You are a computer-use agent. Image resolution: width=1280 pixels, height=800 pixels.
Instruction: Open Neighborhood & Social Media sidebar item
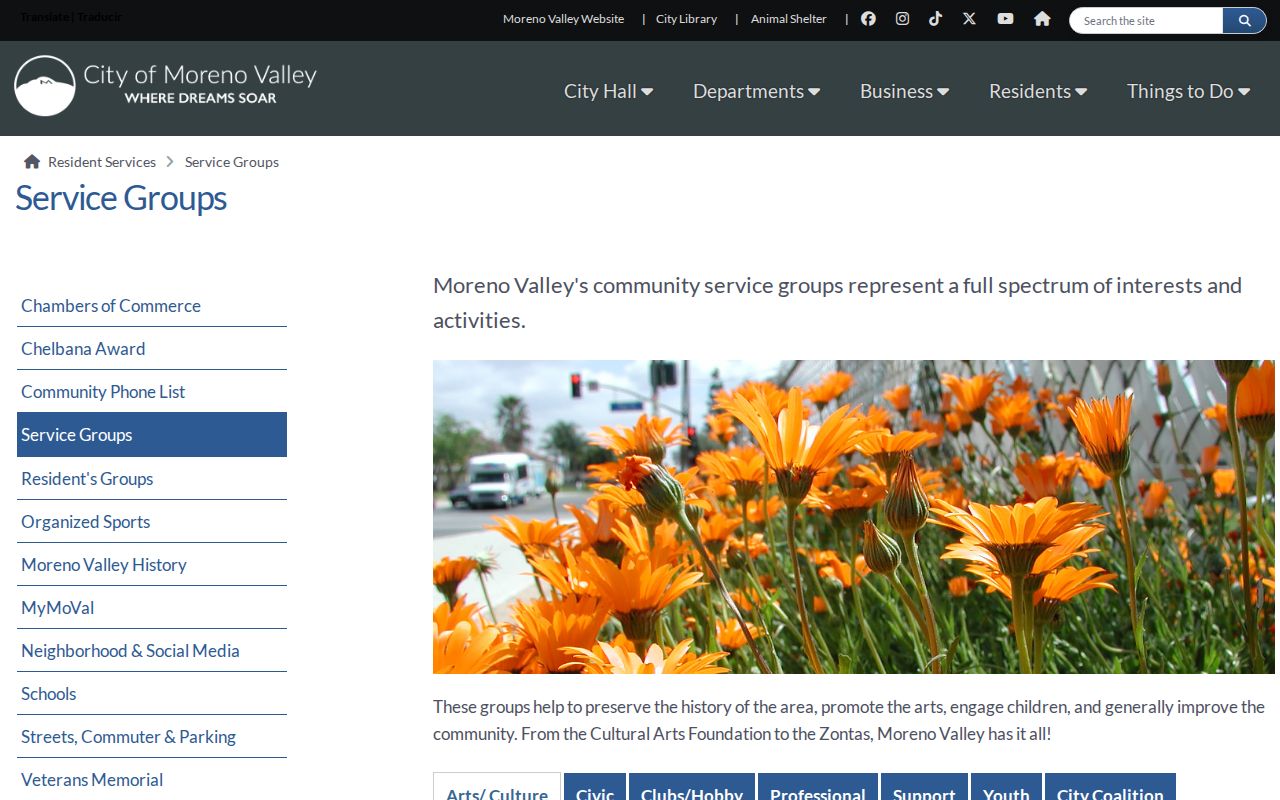(152, 651)
